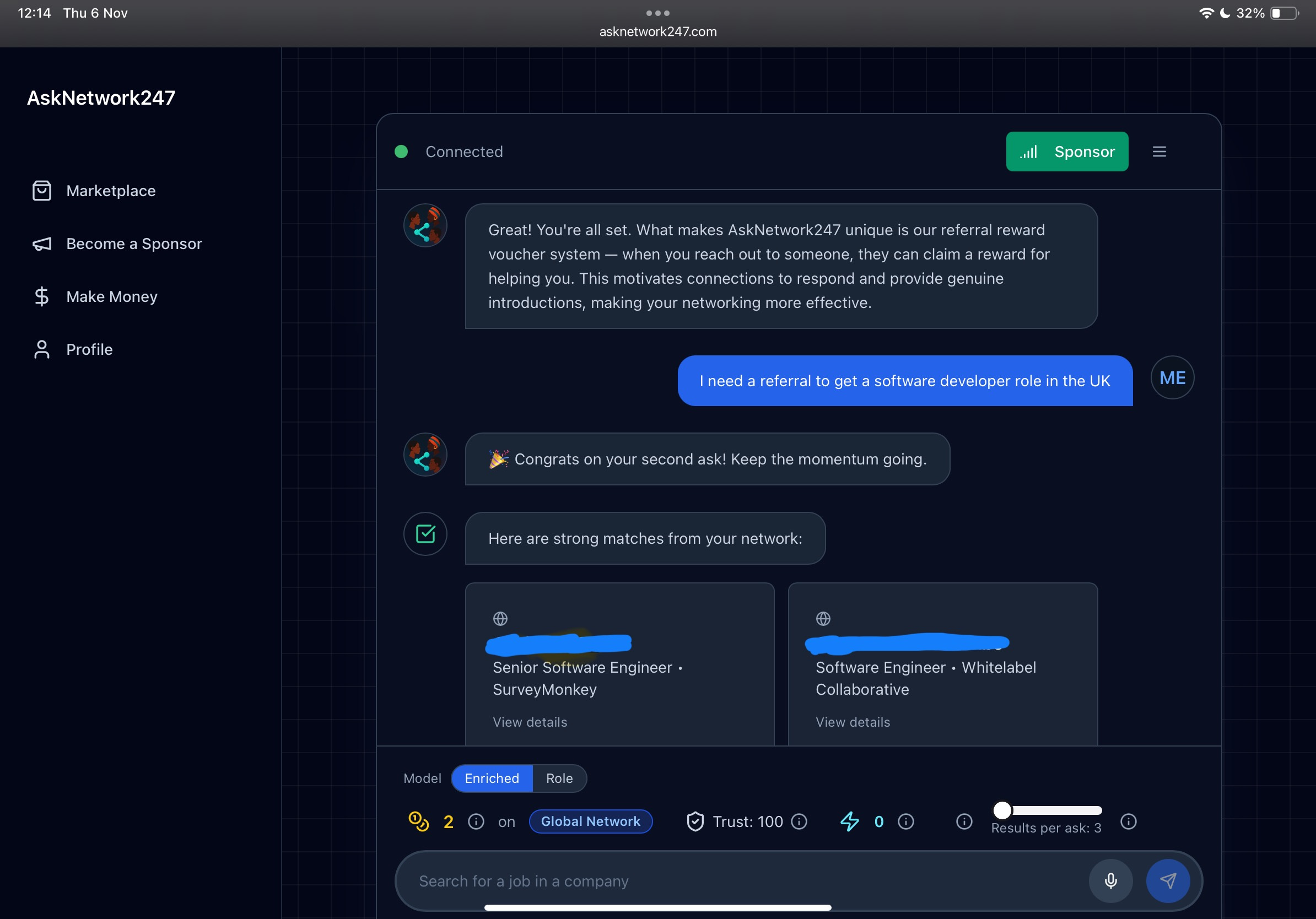
Task: Click the lightning bolt boost icon
Action: point(849,821)
